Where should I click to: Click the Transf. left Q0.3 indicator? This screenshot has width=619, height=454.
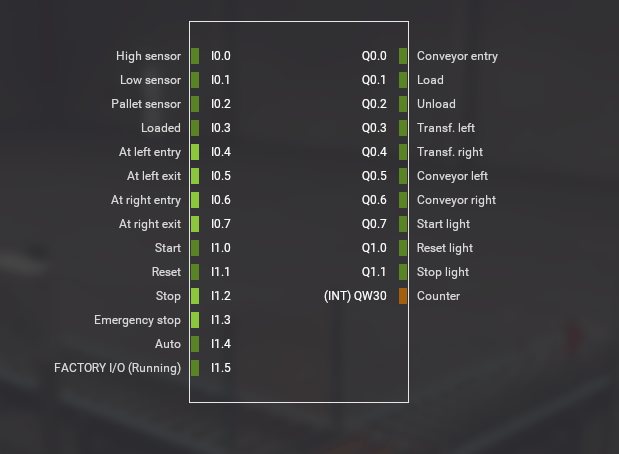pyautogui.click(x=403, y=128)
